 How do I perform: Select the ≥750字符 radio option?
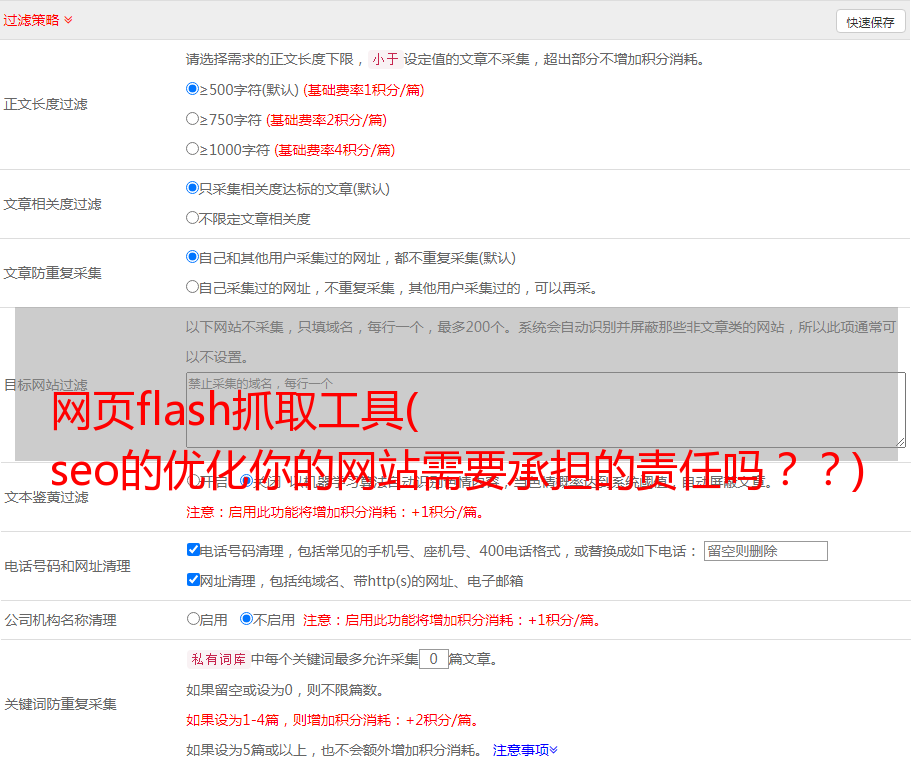pyautogui.click(x=192, y=119)
